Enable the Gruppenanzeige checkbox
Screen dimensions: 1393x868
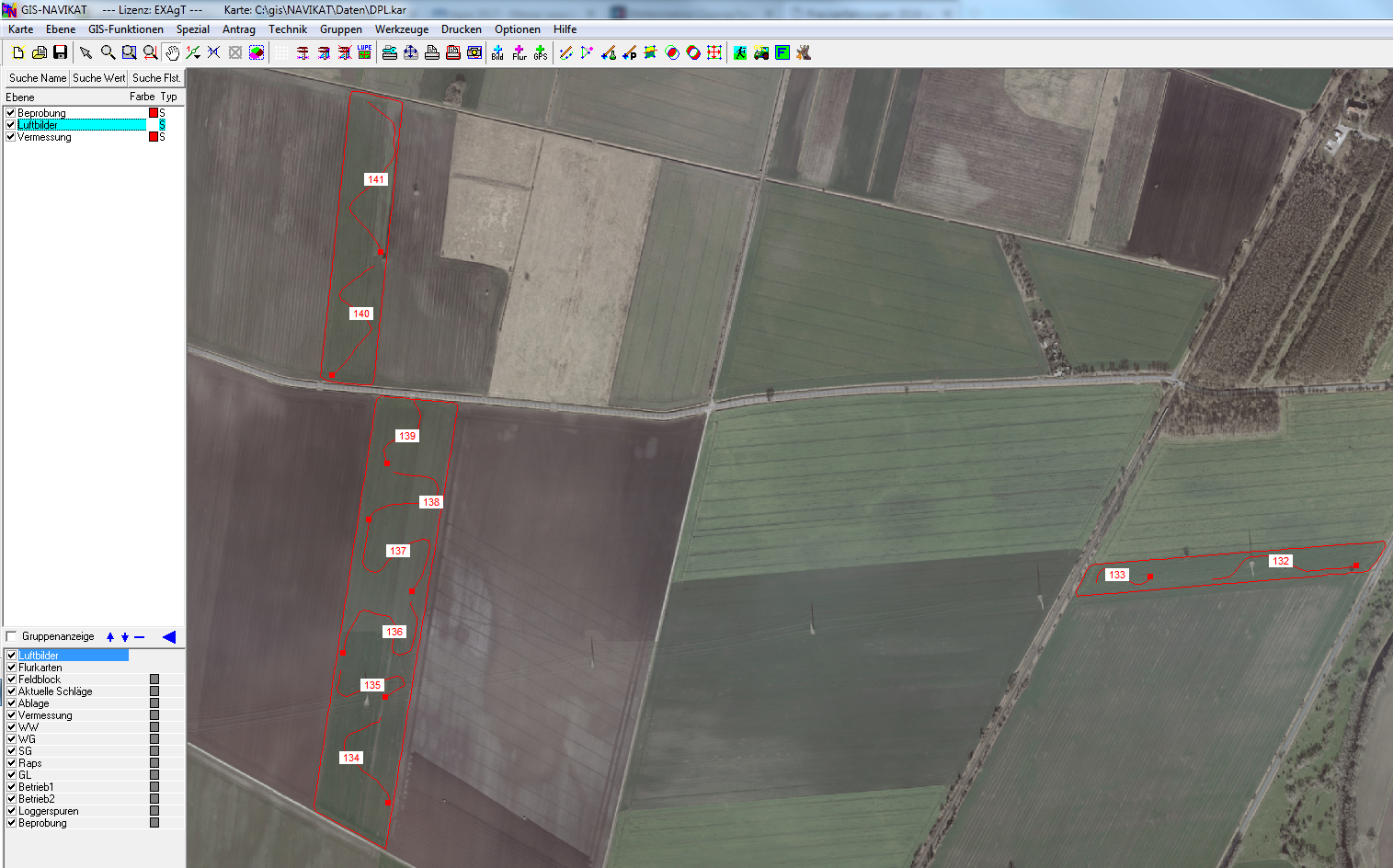point(12,636)
